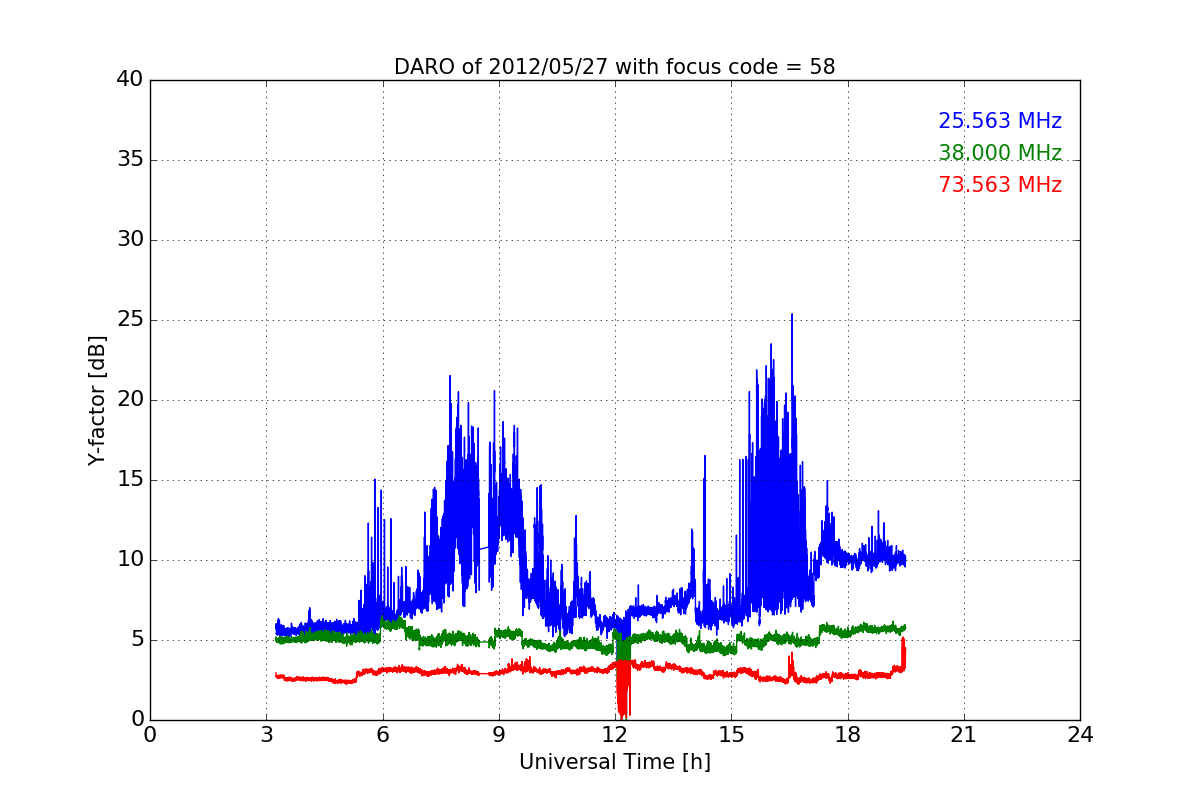
Task: Click the x-axis tick label 9
Action: coord(499,734)
